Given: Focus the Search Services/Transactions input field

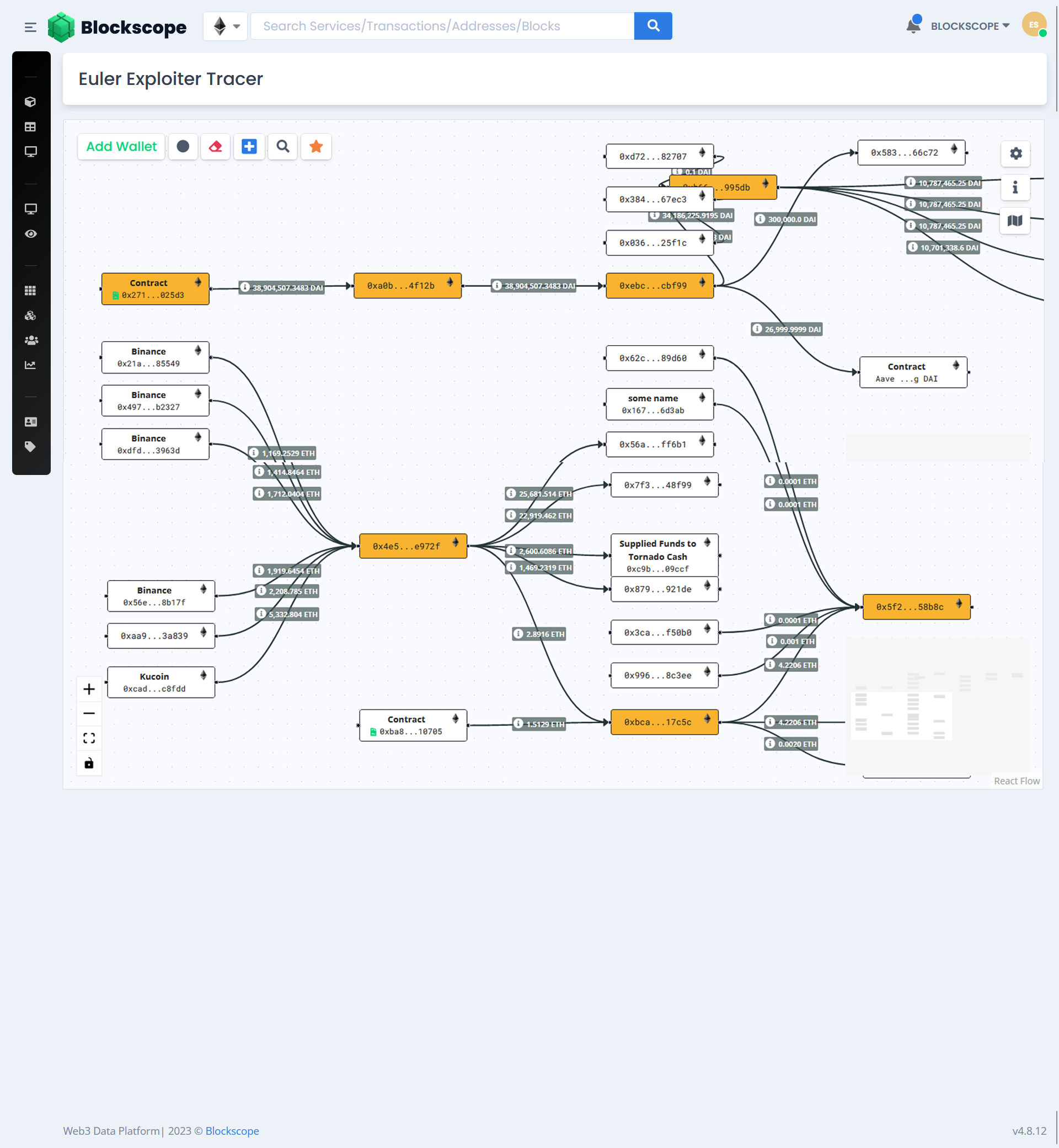Looking at the screenshot, I should [x=442, y=26].
